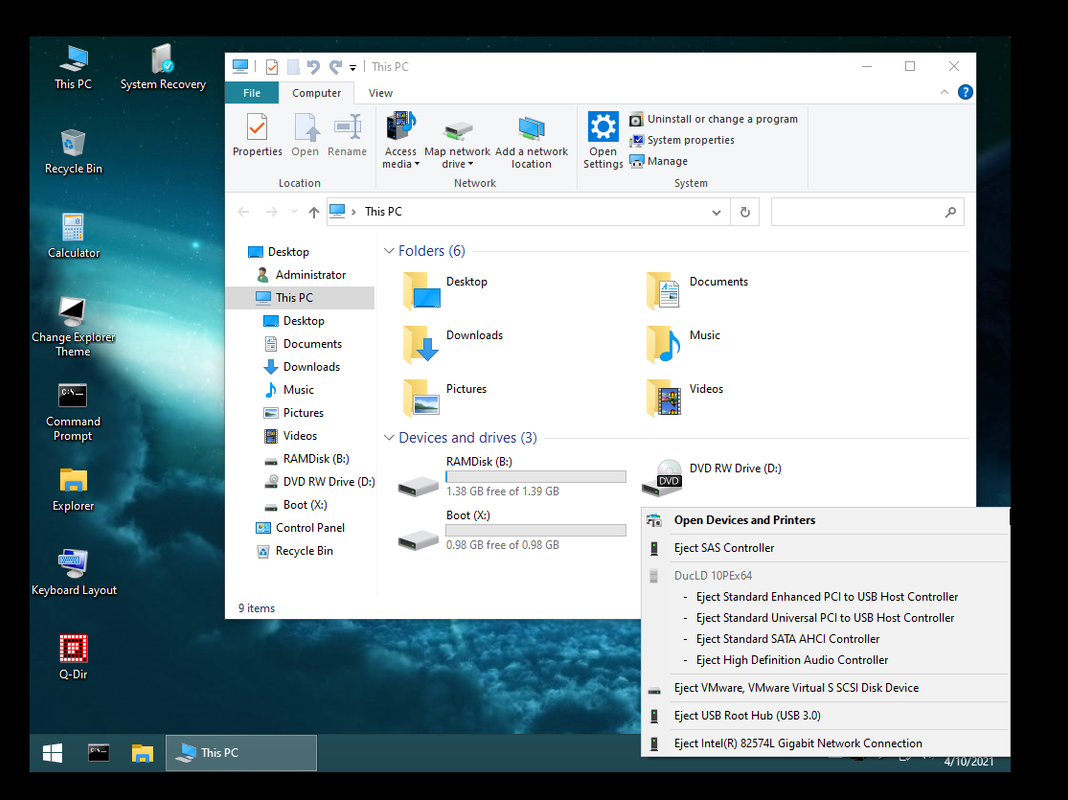Select the Pictures folder in Folders group
The image size is (1068, 800).
(x=446, y=398)
